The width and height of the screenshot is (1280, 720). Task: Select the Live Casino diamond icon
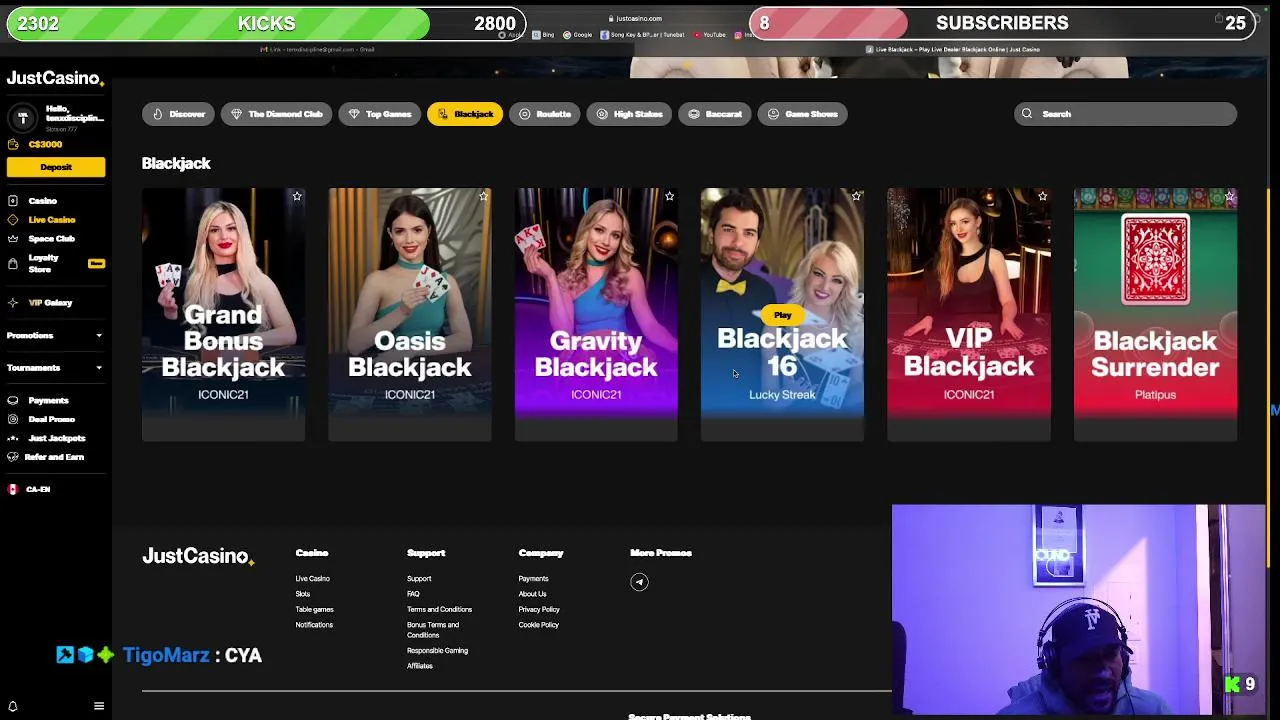click(13, 220)
